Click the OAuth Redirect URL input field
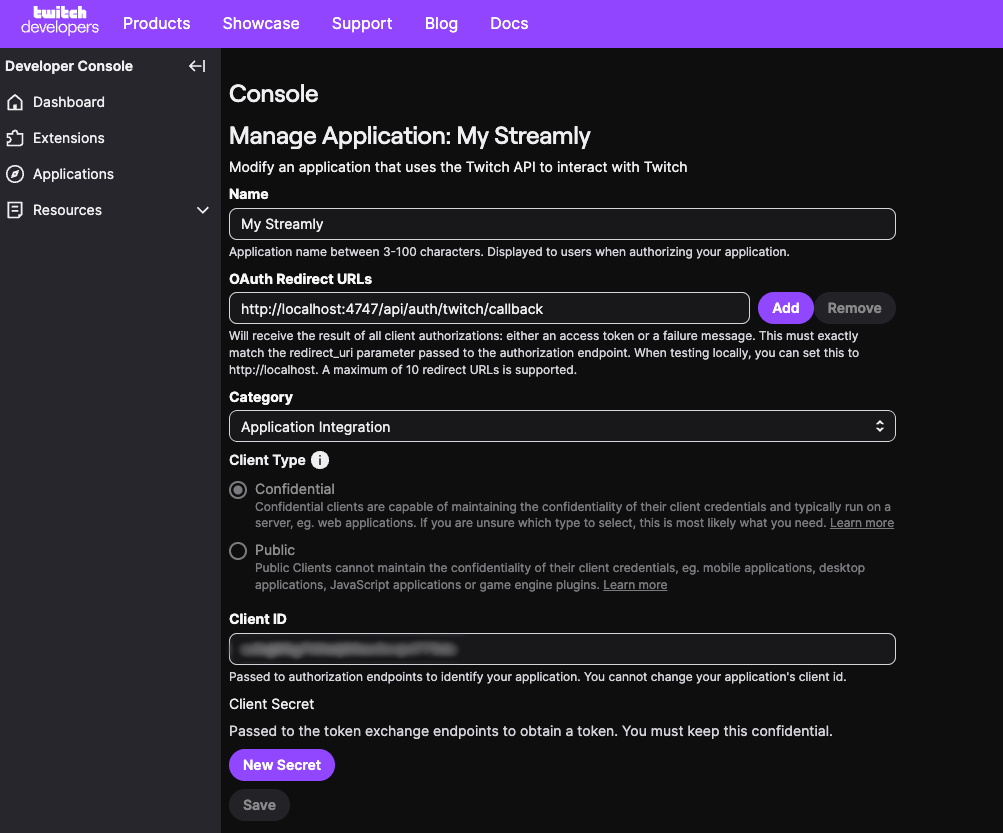This screenshot has height=833, width=1003. pyautogui.click(x=489, y=308)
